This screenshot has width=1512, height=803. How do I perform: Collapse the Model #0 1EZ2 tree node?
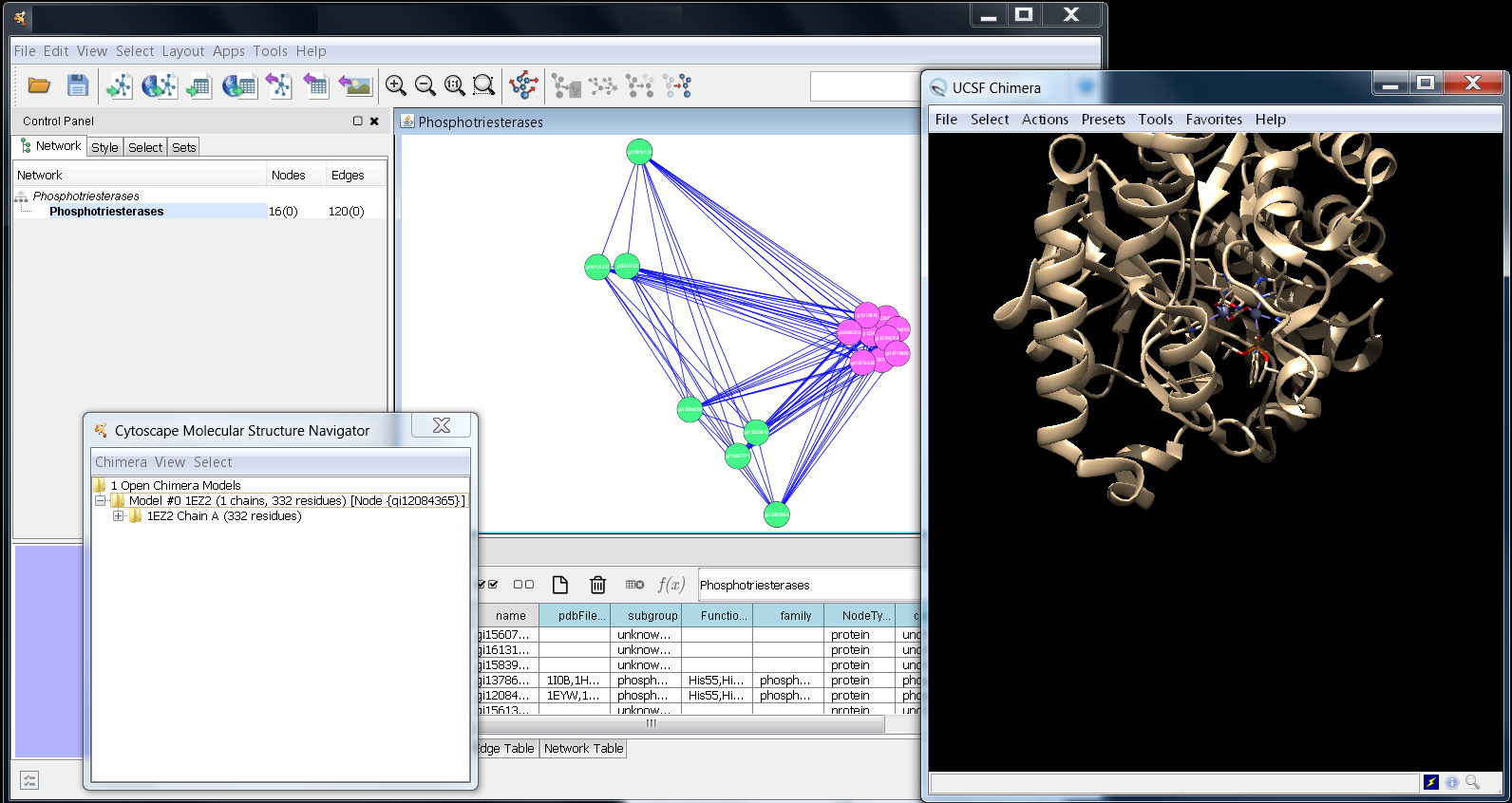click(100, 501)
